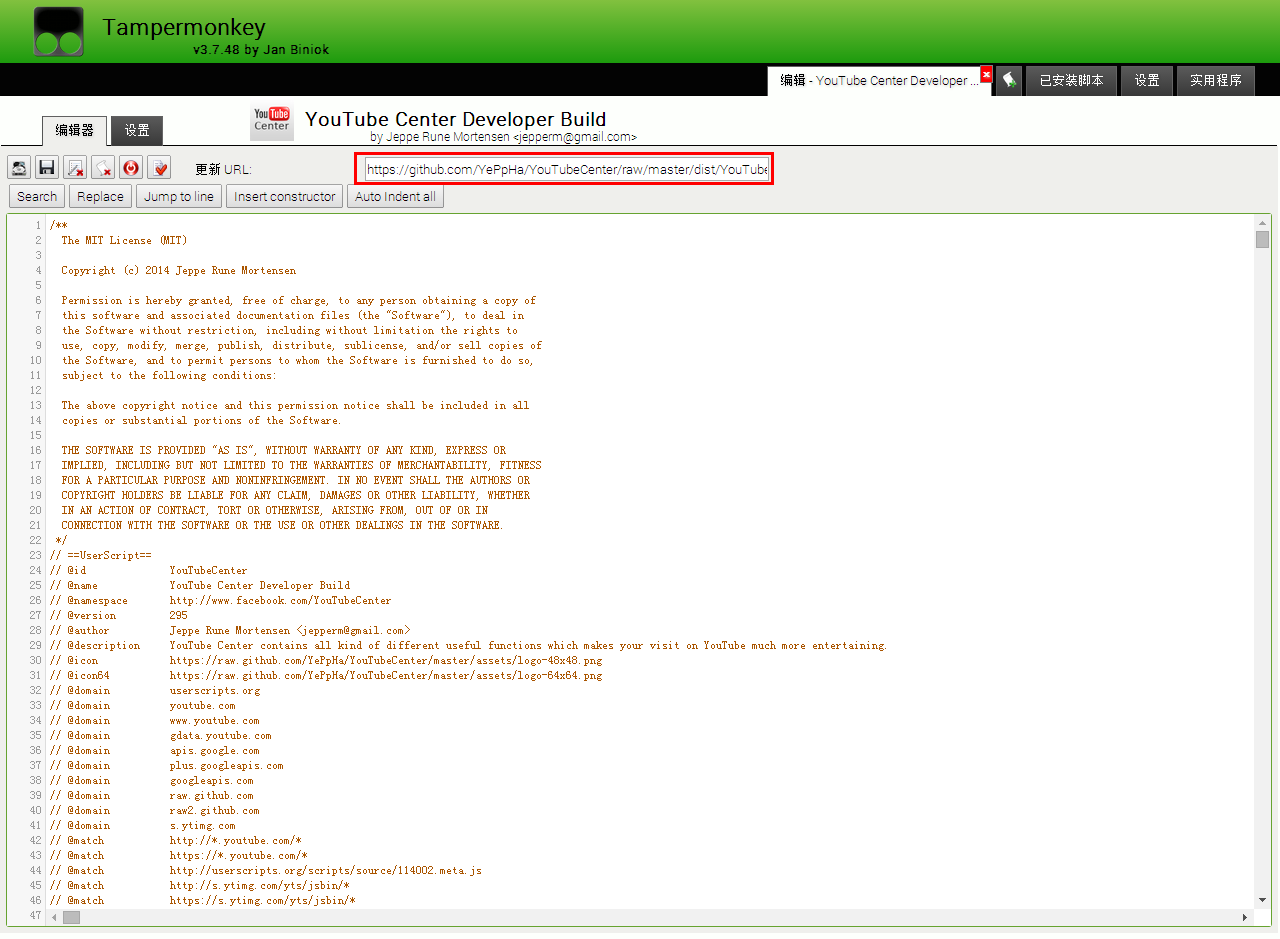Click the '@match http://s.ytimg.com/yts/jsbin/*' line
The width and height of the screenshot is (1280, 939).
[x=199, y=885]
